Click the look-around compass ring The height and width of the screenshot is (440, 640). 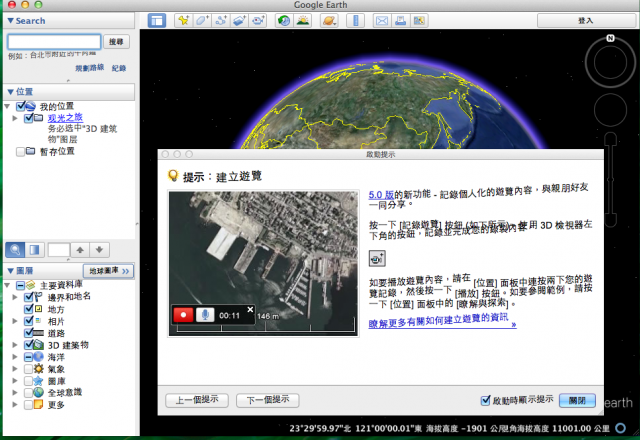click(610, 62)
